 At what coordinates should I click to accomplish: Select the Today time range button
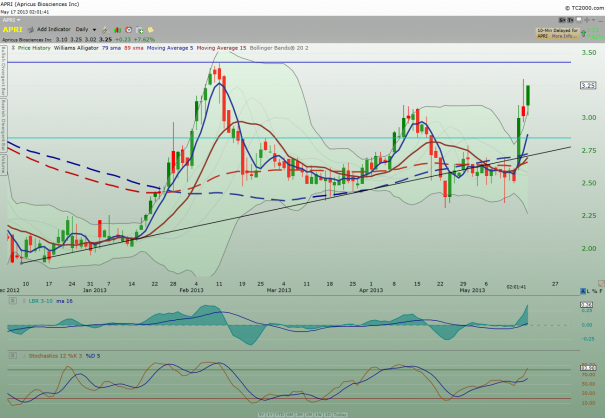[340, 415]
